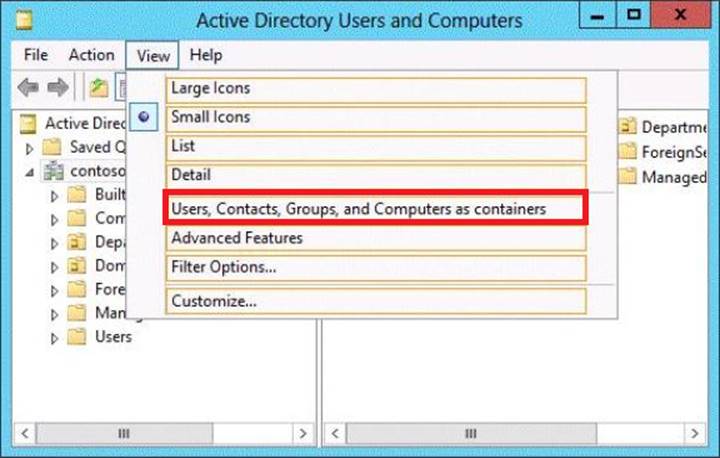Click the Users folder icon in tree
Screen dimensions: 720x458
[x=77, y=337]
